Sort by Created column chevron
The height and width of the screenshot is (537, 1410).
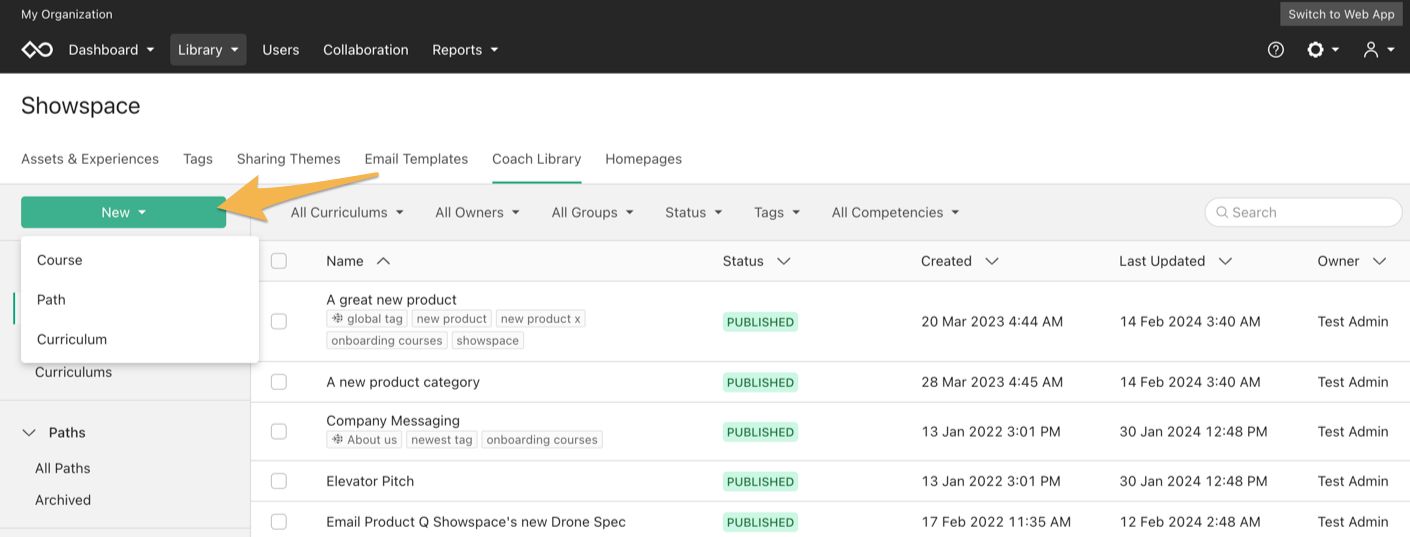point(992,261)
